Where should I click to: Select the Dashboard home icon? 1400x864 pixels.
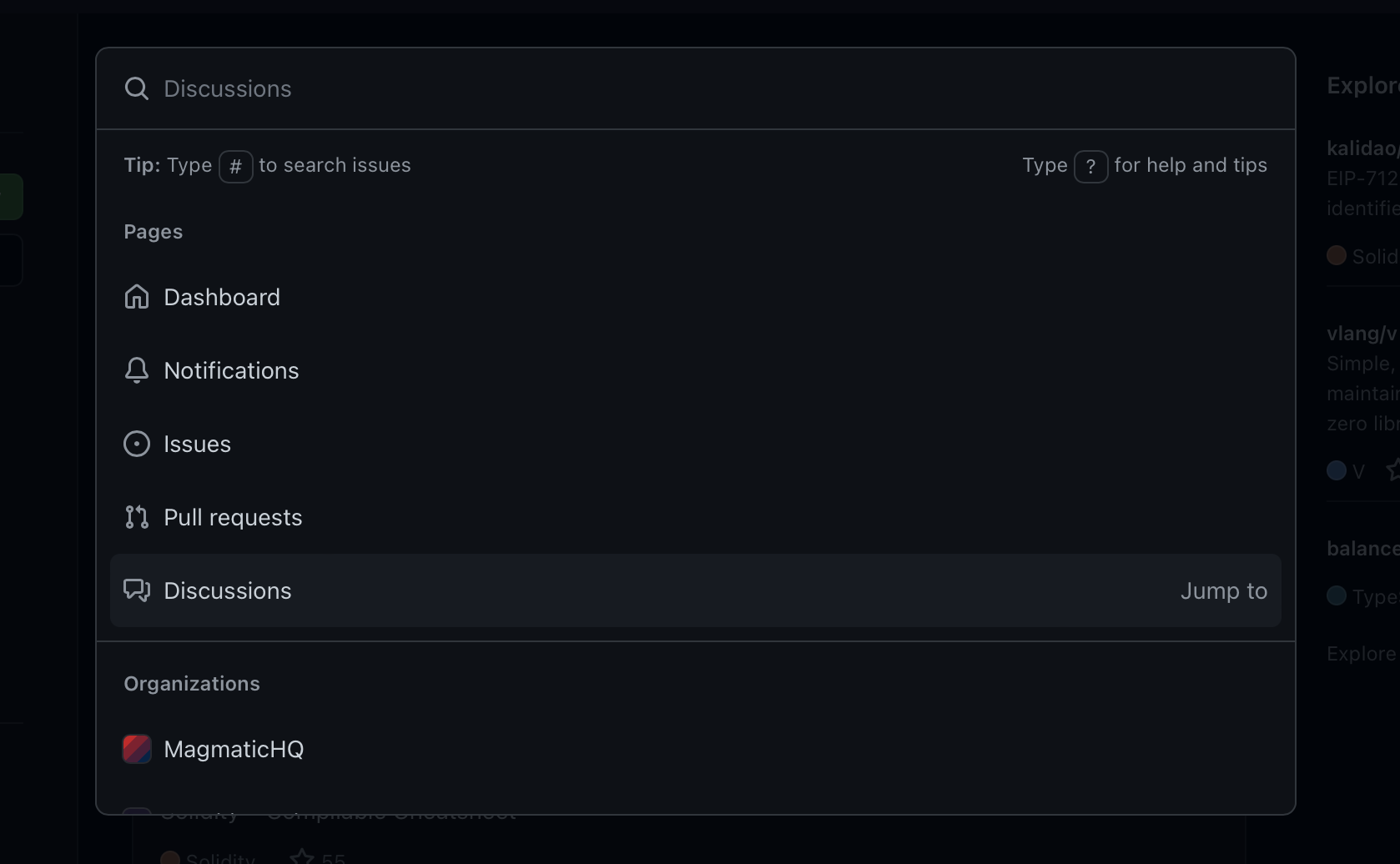tap(136, 296)
